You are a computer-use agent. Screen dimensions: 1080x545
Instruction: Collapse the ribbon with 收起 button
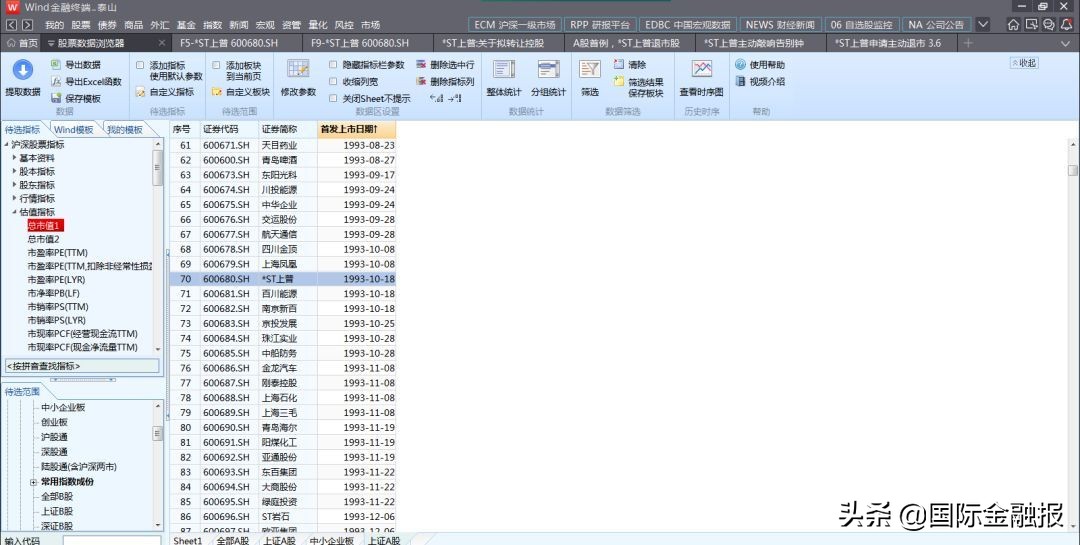point(1024,63)
